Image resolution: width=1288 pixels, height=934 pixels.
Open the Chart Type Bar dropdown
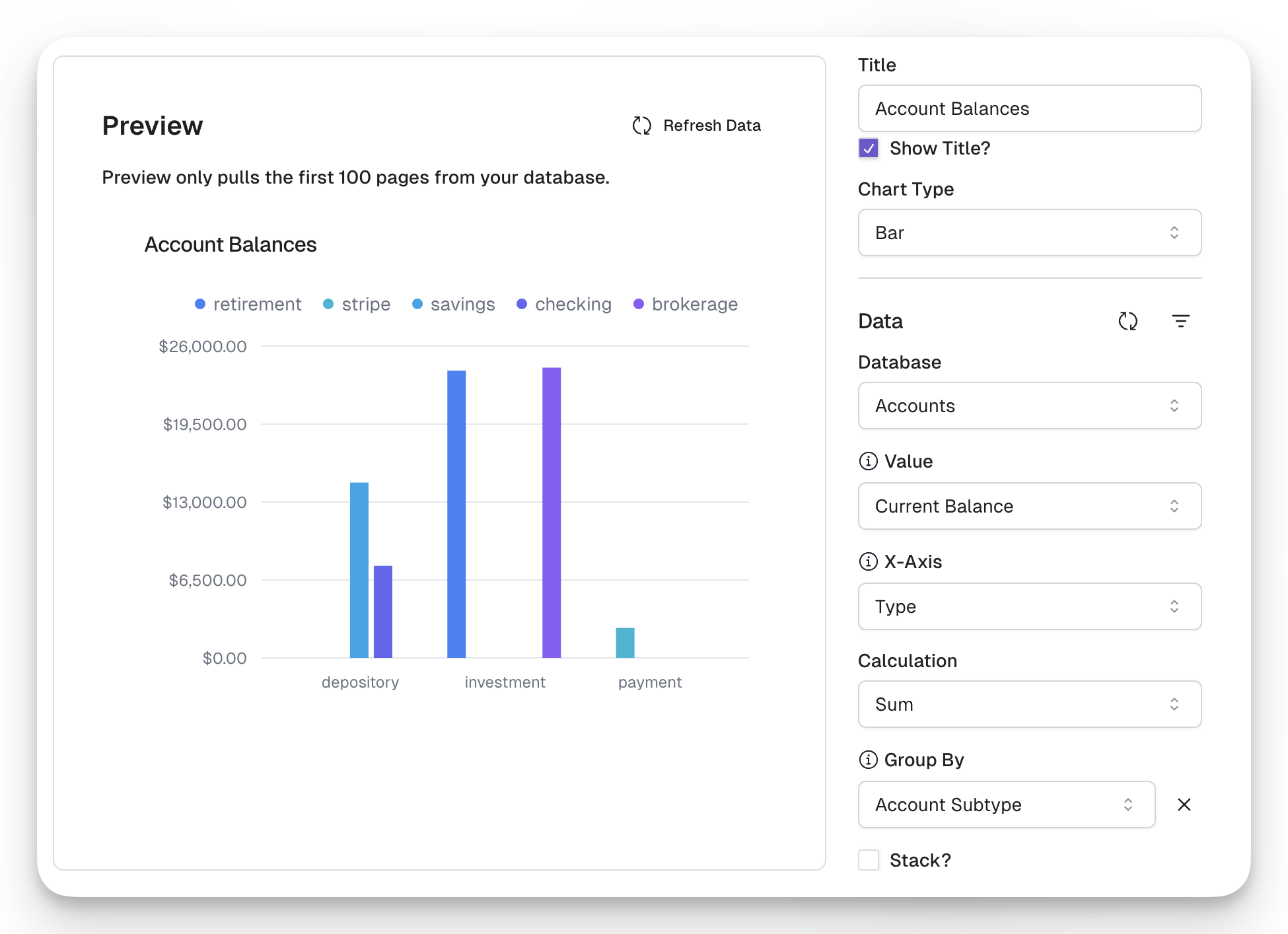click(x=1029, y=233)
